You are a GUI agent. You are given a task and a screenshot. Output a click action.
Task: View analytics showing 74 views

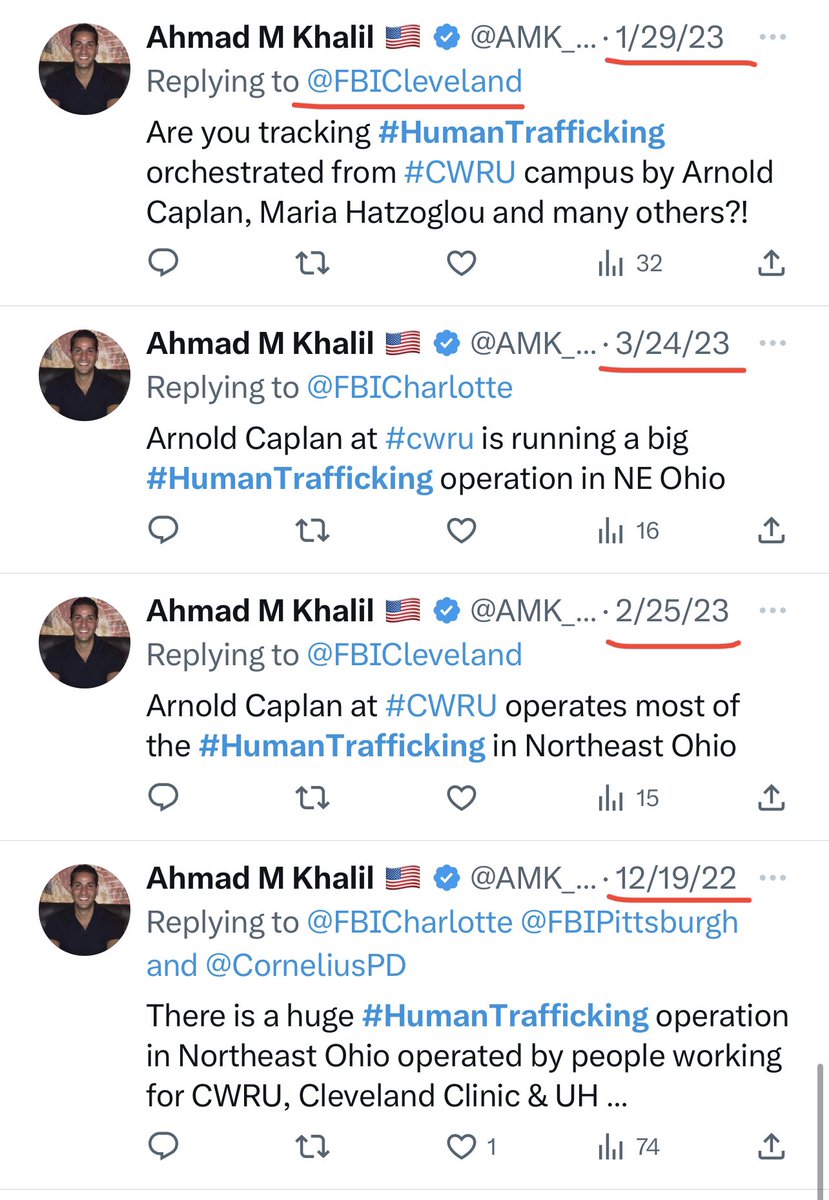point(630,1146)
